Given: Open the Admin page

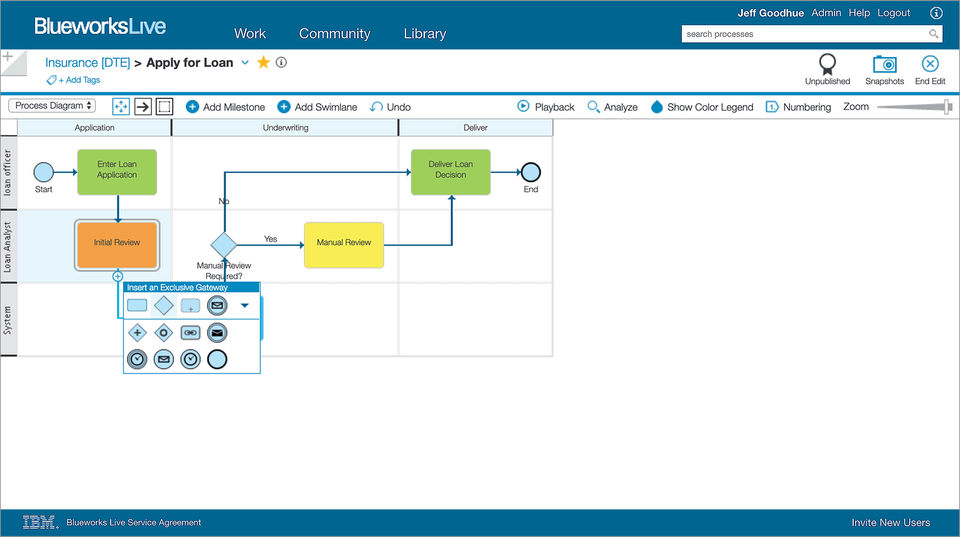Looking at the screenshot, I should point(826,13).
